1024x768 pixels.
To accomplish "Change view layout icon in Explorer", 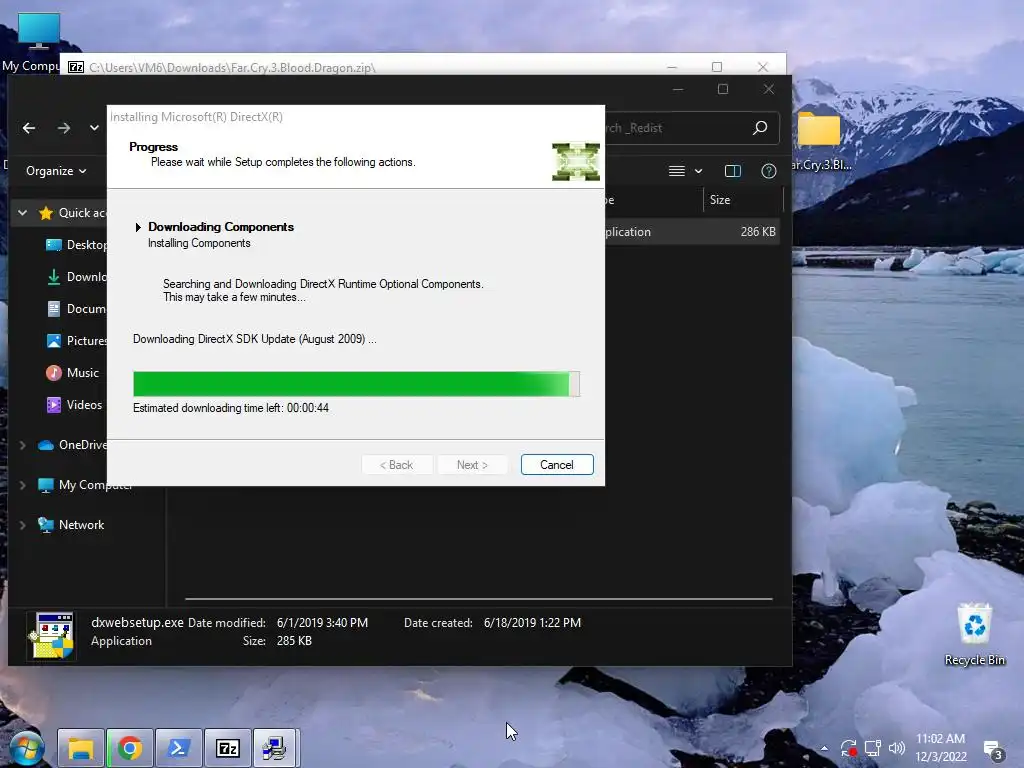I will (x=677, y=171).
